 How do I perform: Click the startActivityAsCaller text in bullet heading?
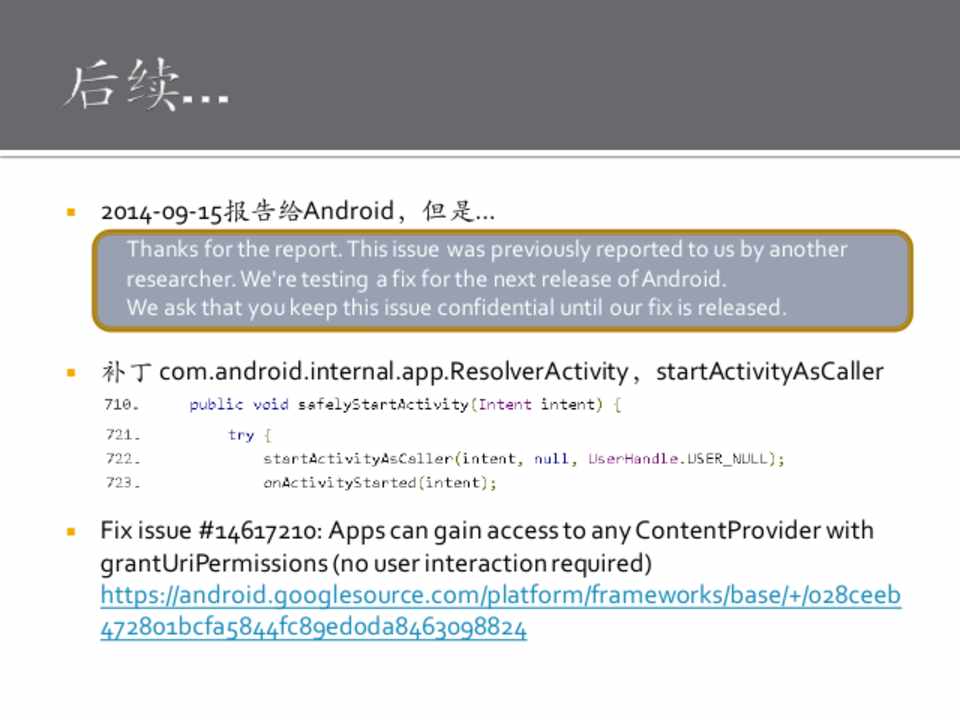769,372
